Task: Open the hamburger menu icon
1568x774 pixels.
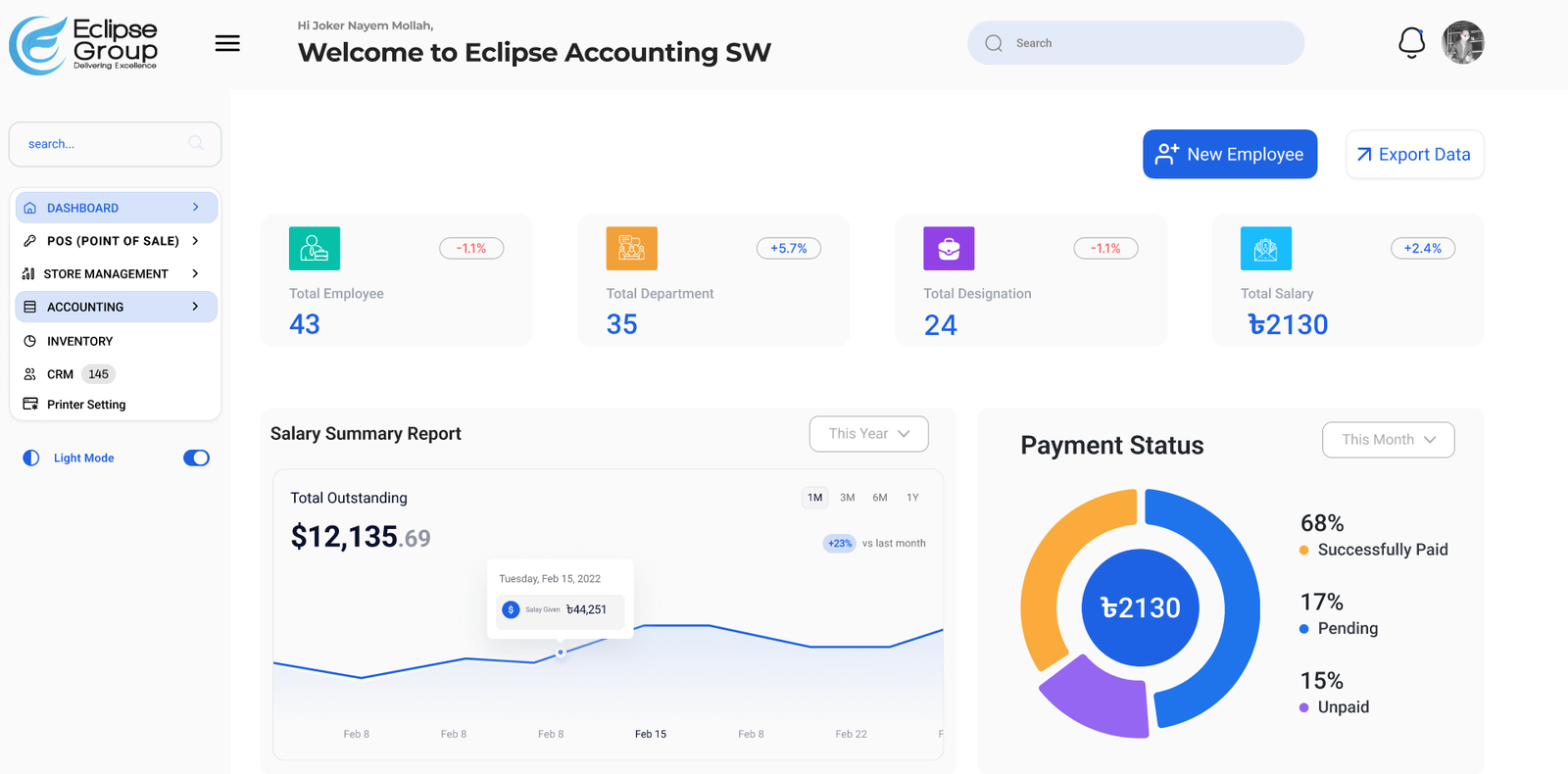Action: click(x=227, y=43)
